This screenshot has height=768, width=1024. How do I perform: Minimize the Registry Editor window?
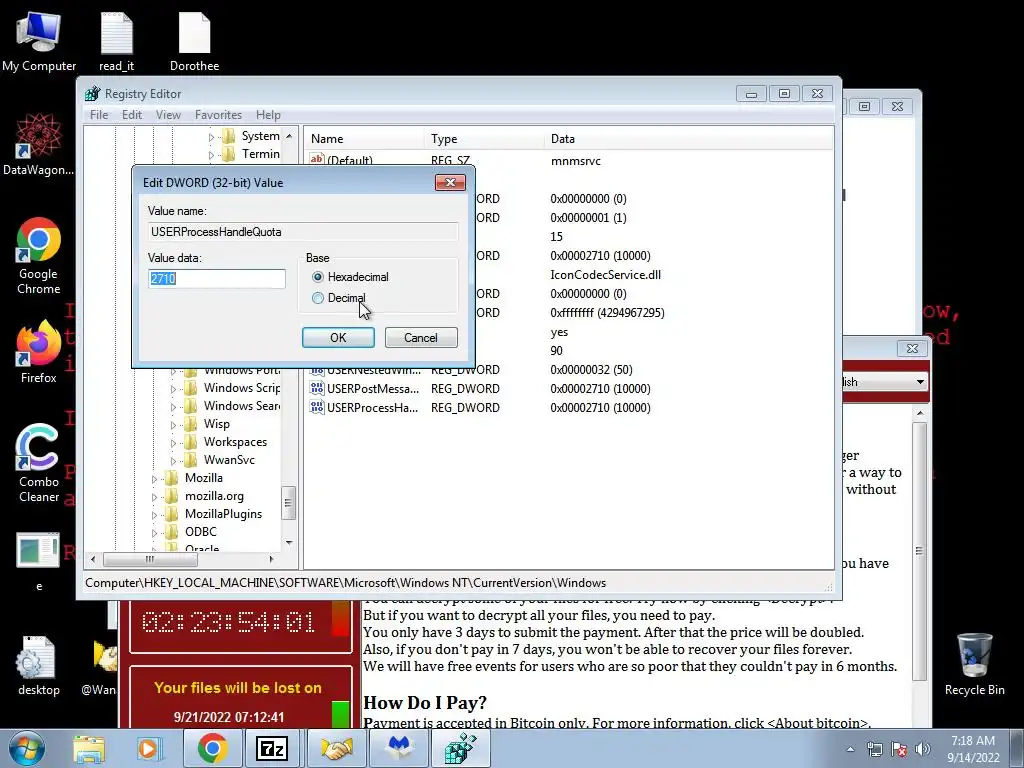(x=751, y=94)
